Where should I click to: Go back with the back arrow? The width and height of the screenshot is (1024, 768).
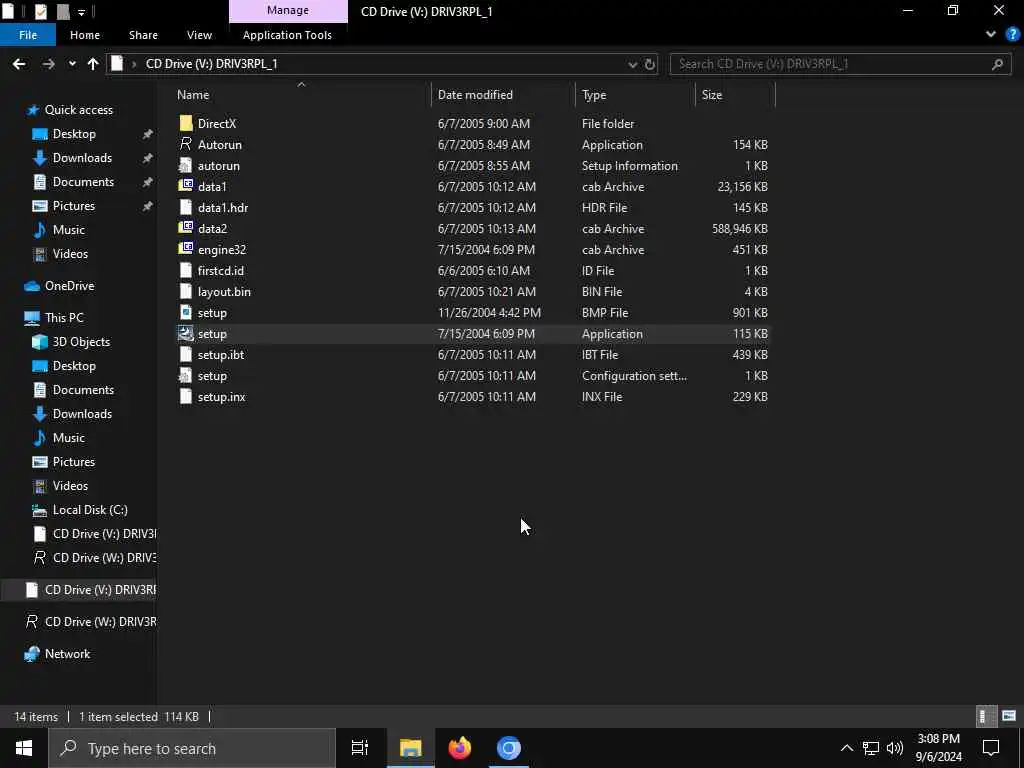(19, 64)
